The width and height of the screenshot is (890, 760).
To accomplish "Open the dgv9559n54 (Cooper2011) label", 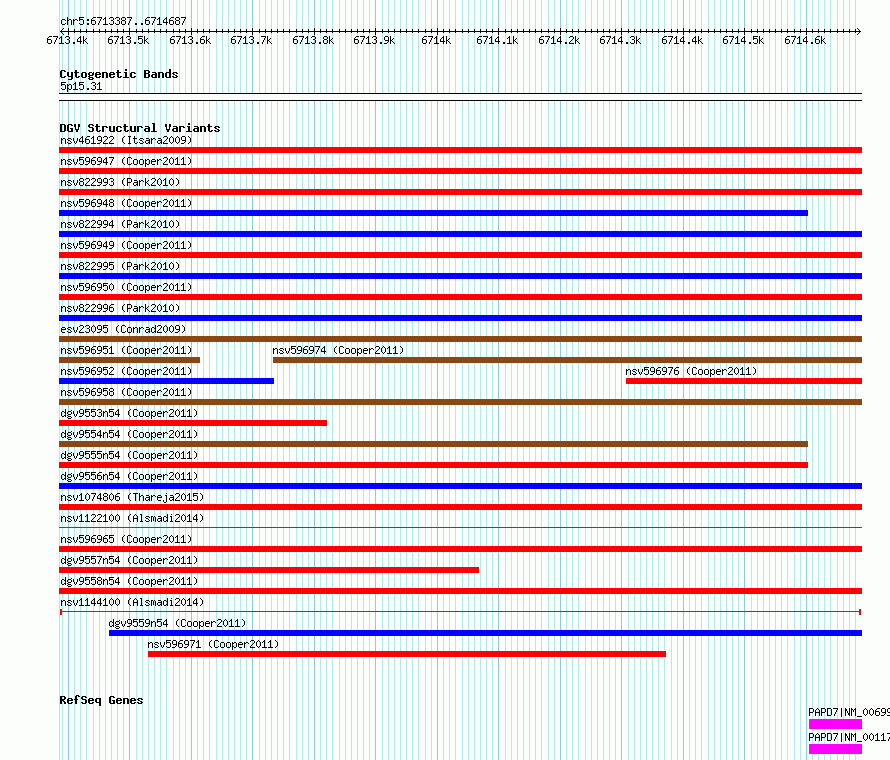I will tap(177, 623).
